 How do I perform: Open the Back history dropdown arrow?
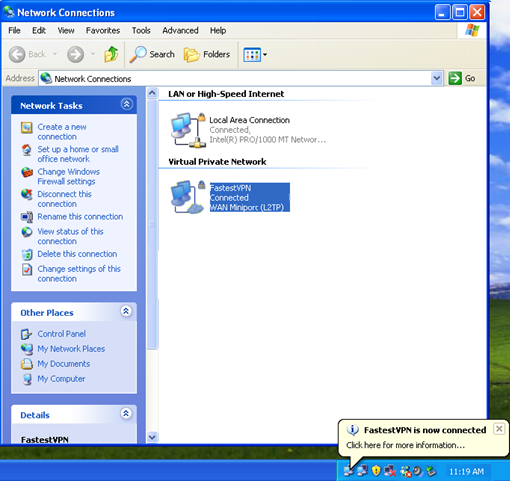pyautogui.click(x=55, y=54)
